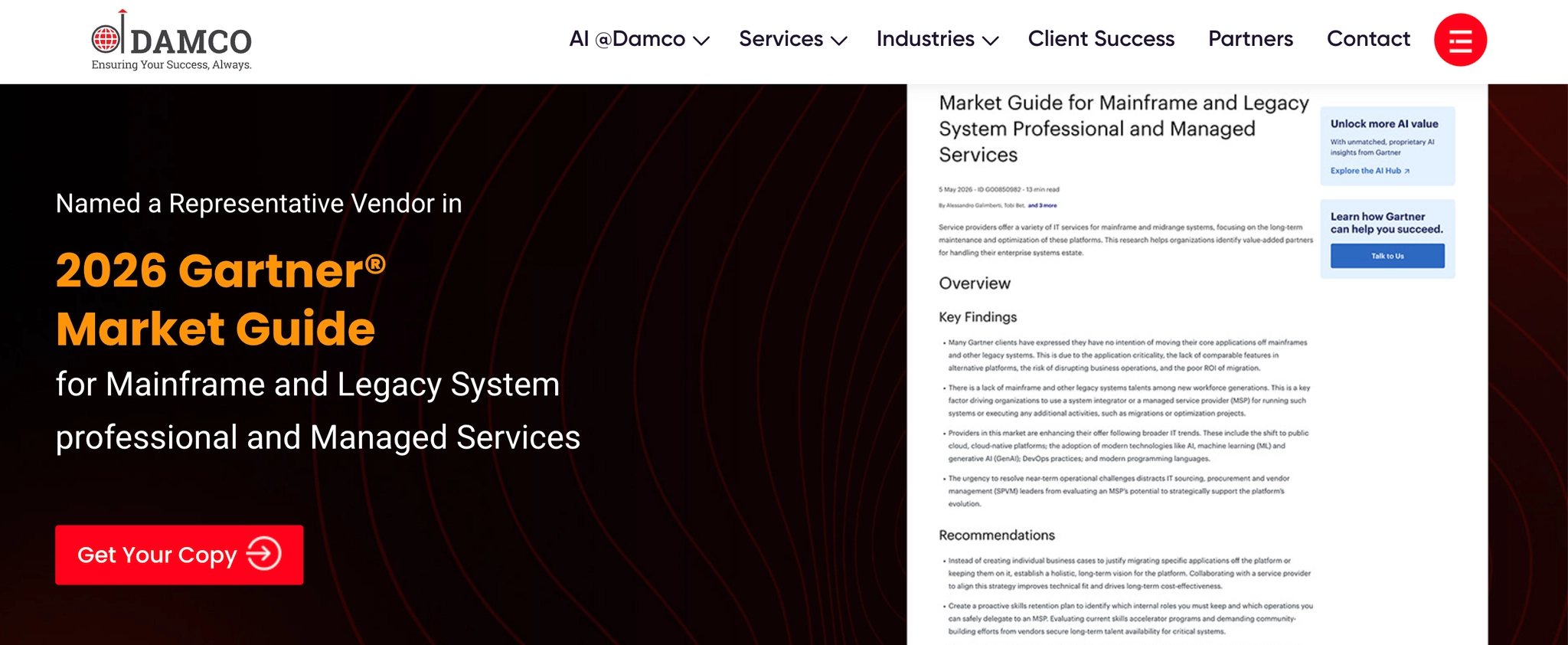Select the AI @Damco menu label

627,39
